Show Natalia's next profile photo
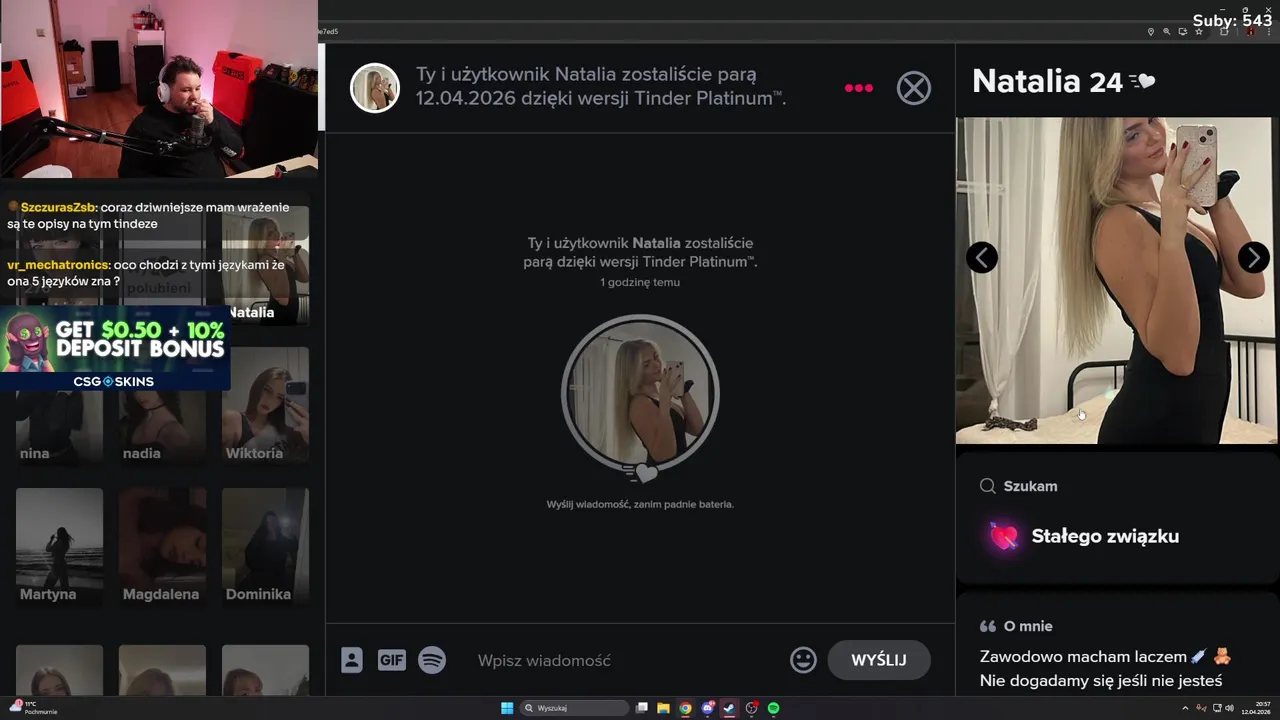1280x720 pixels. 1253,257
